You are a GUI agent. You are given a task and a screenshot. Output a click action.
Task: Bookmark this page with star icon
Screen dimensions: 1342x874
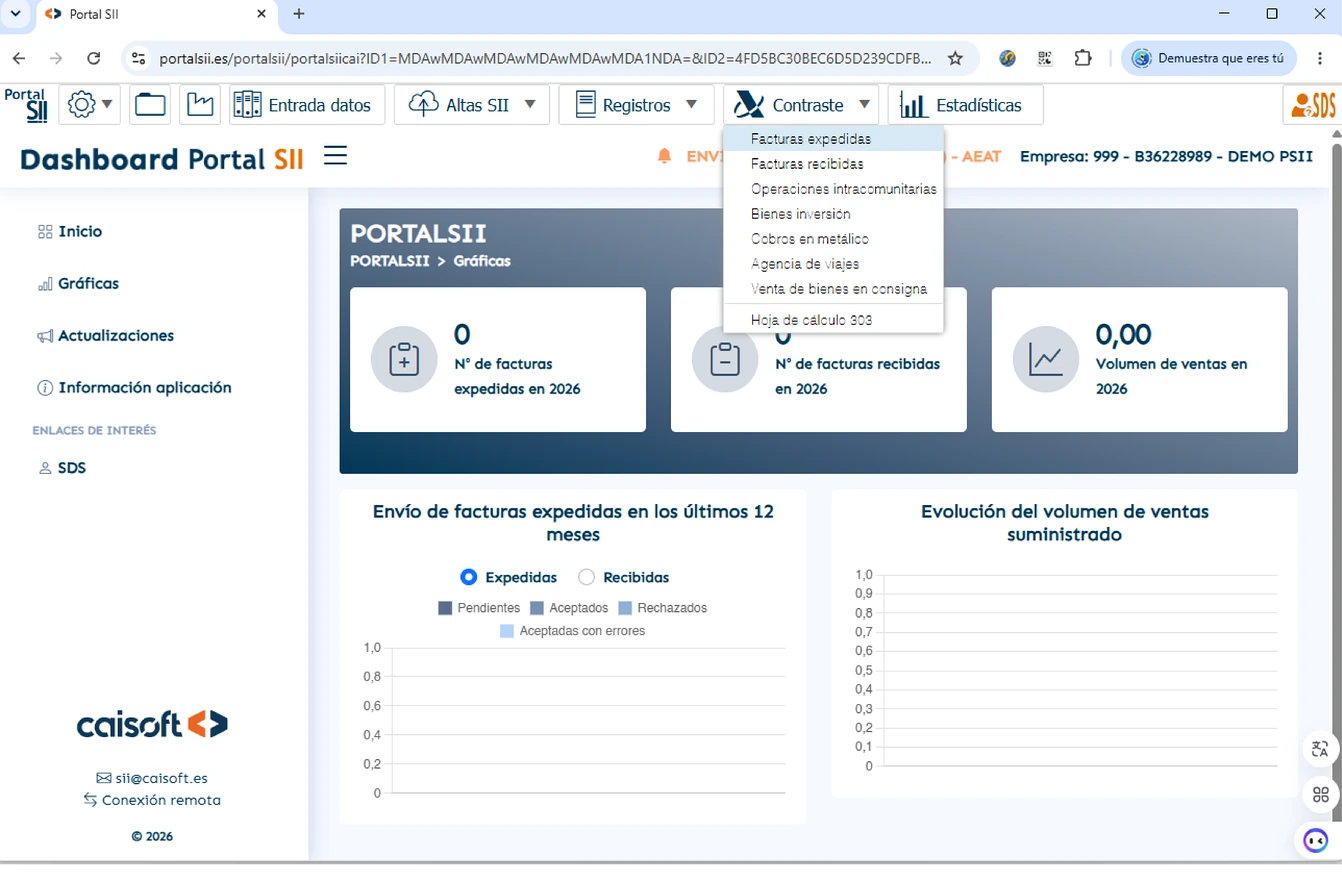pyautogui.click(x=955, y=58)
